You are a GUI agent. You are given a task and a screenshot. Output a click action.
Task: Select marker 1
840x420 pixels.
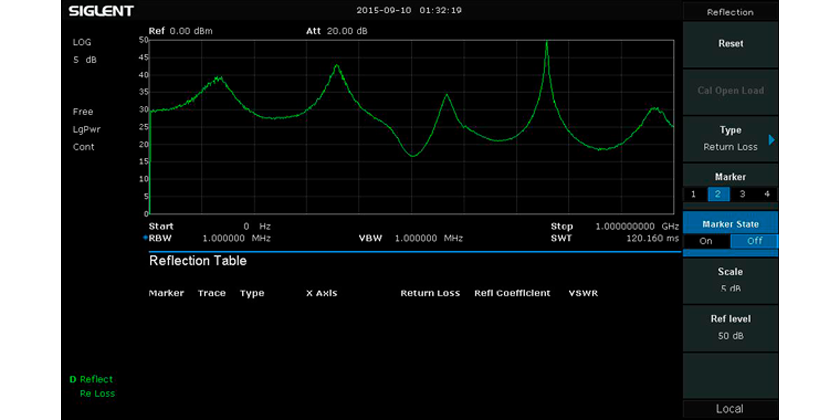coord(692,194)
